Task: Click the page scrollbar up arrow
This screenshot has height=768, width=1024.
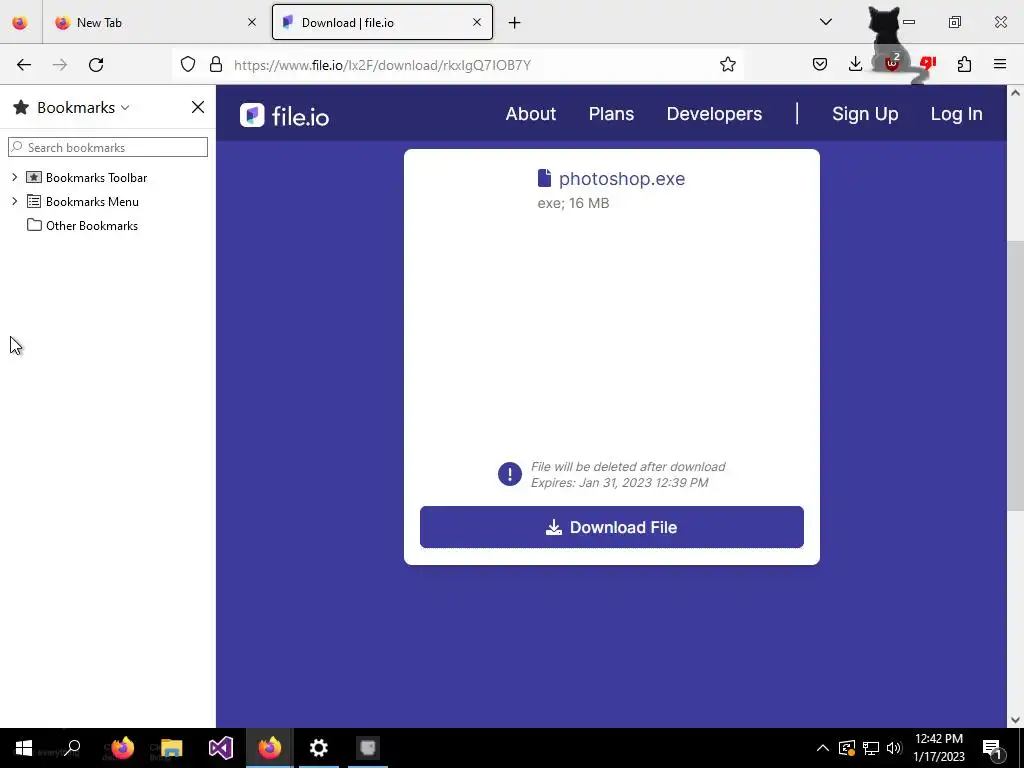Action: click(1015, 93)
